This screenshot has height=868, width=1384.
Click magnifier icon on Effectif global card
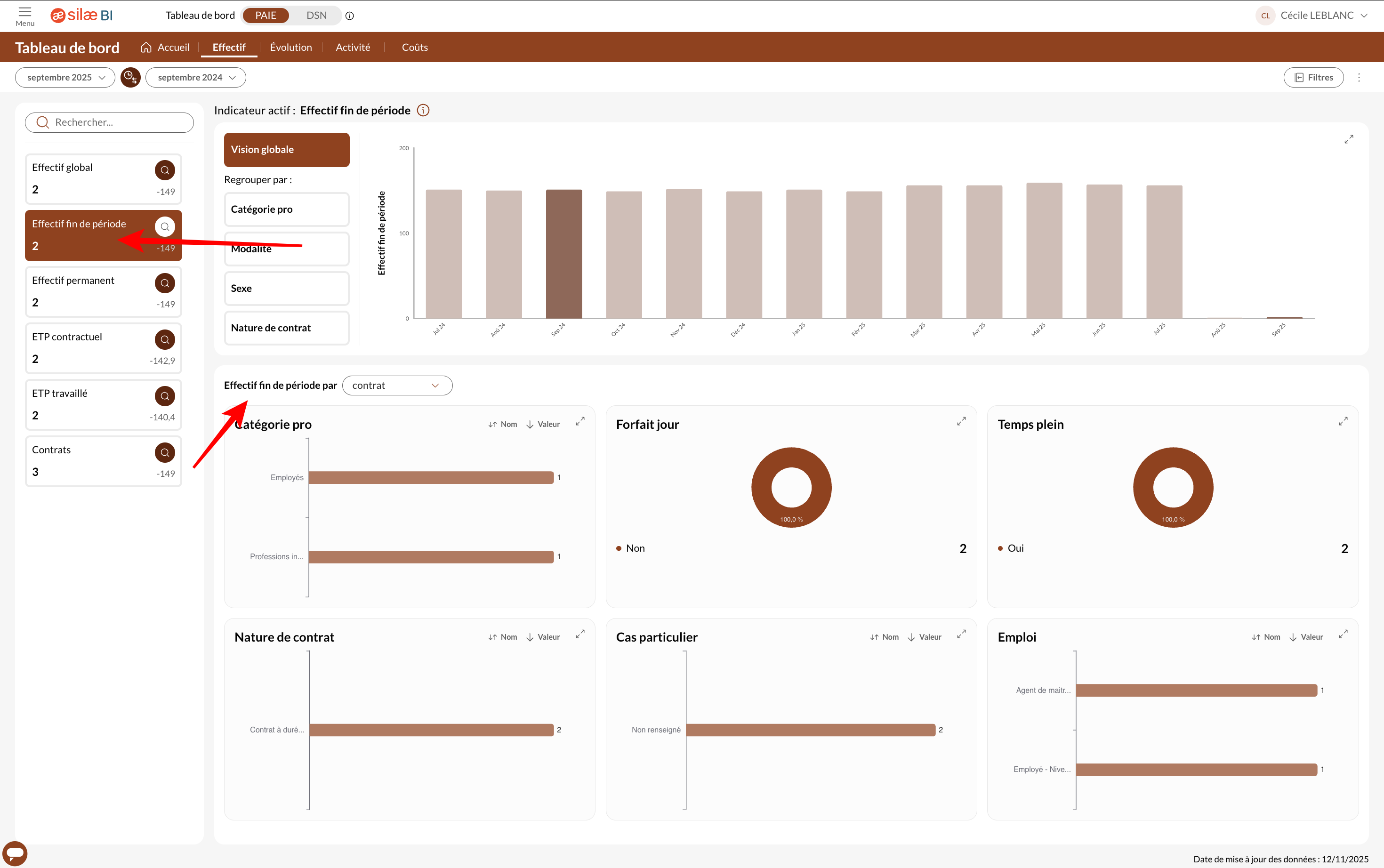point(165,170)
